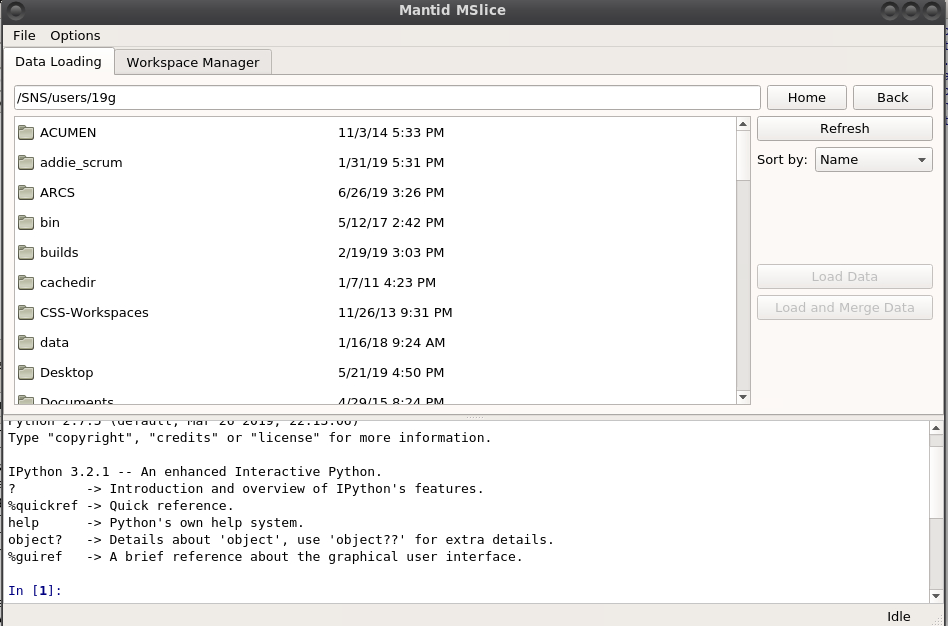Open the File menu
This screenshot has width=948, height=626.
click(24, 35)
